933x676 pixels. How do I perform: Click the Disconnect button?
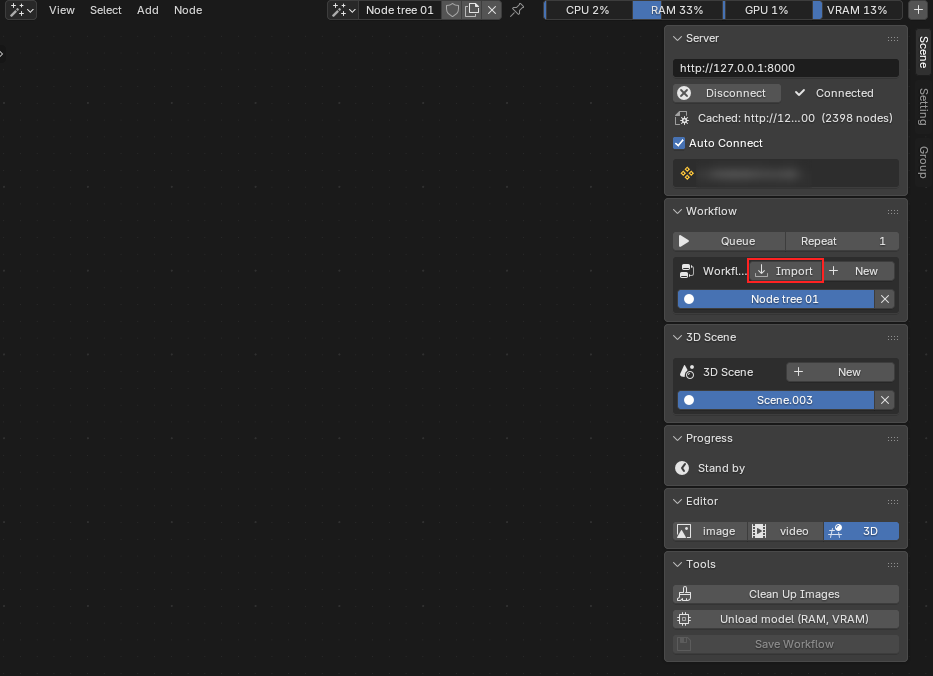coord(727,93)
